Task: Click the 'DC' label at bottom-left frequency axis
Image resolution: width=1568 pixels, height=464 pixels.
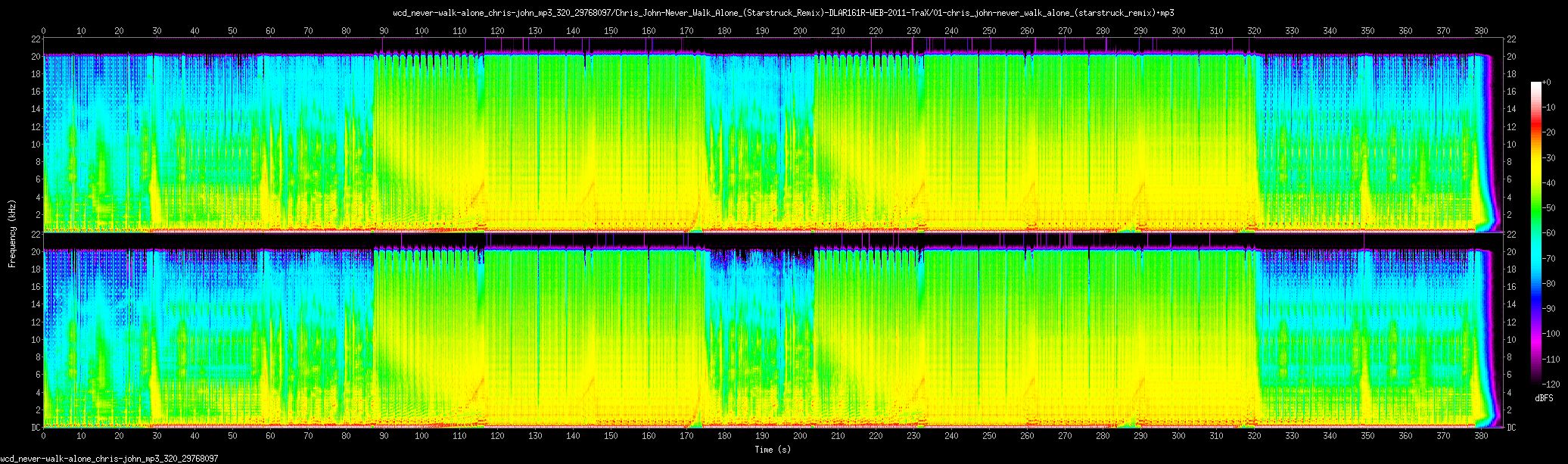Action: coord(36,428)
